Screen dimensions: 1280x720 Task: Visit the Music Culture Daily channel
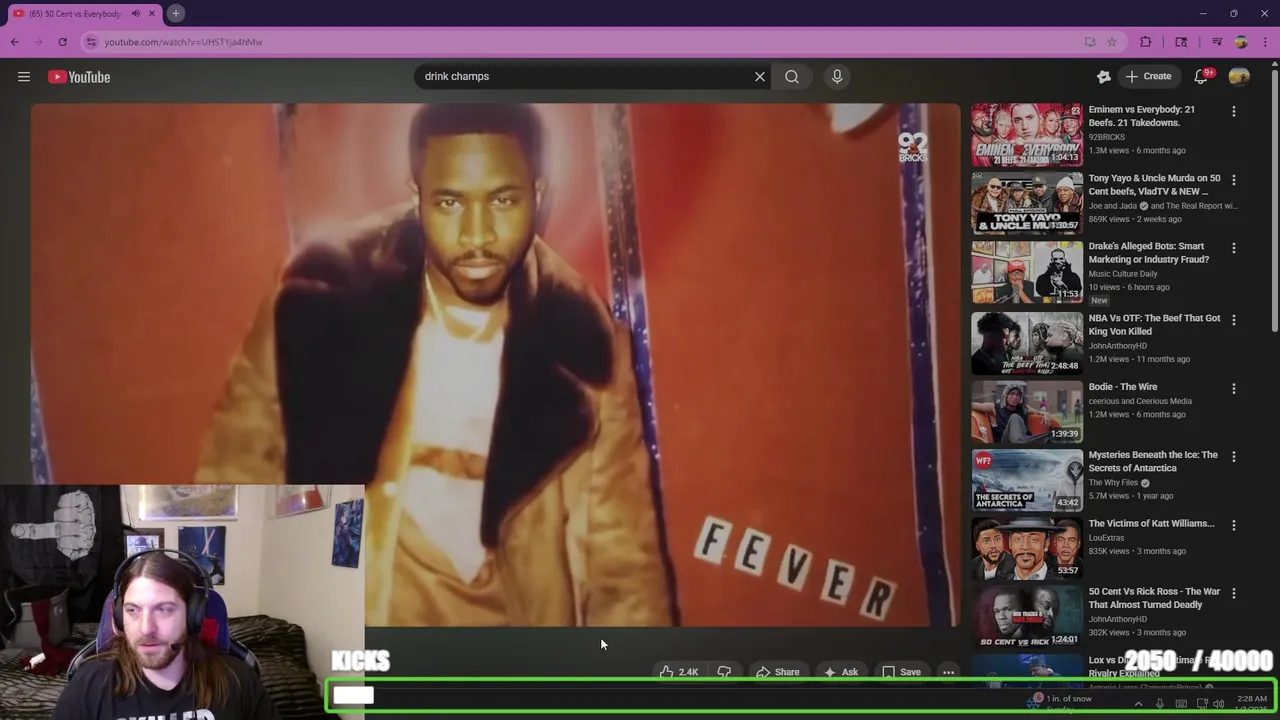point(1123,274)
